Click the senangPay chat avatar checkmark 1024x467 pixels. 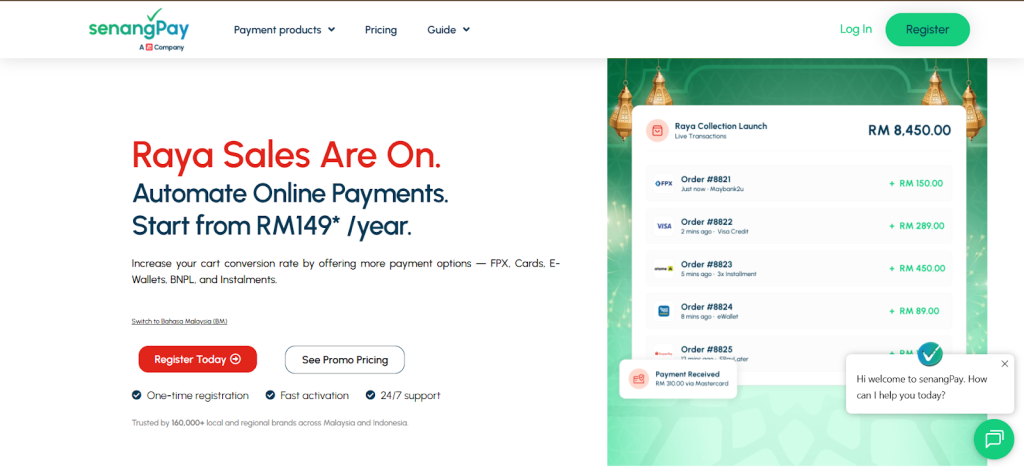(930, 353)
